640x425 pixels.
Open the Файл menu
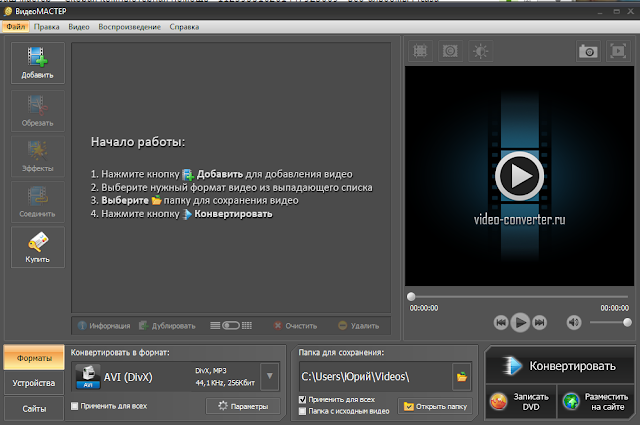[x=16, y=27]
